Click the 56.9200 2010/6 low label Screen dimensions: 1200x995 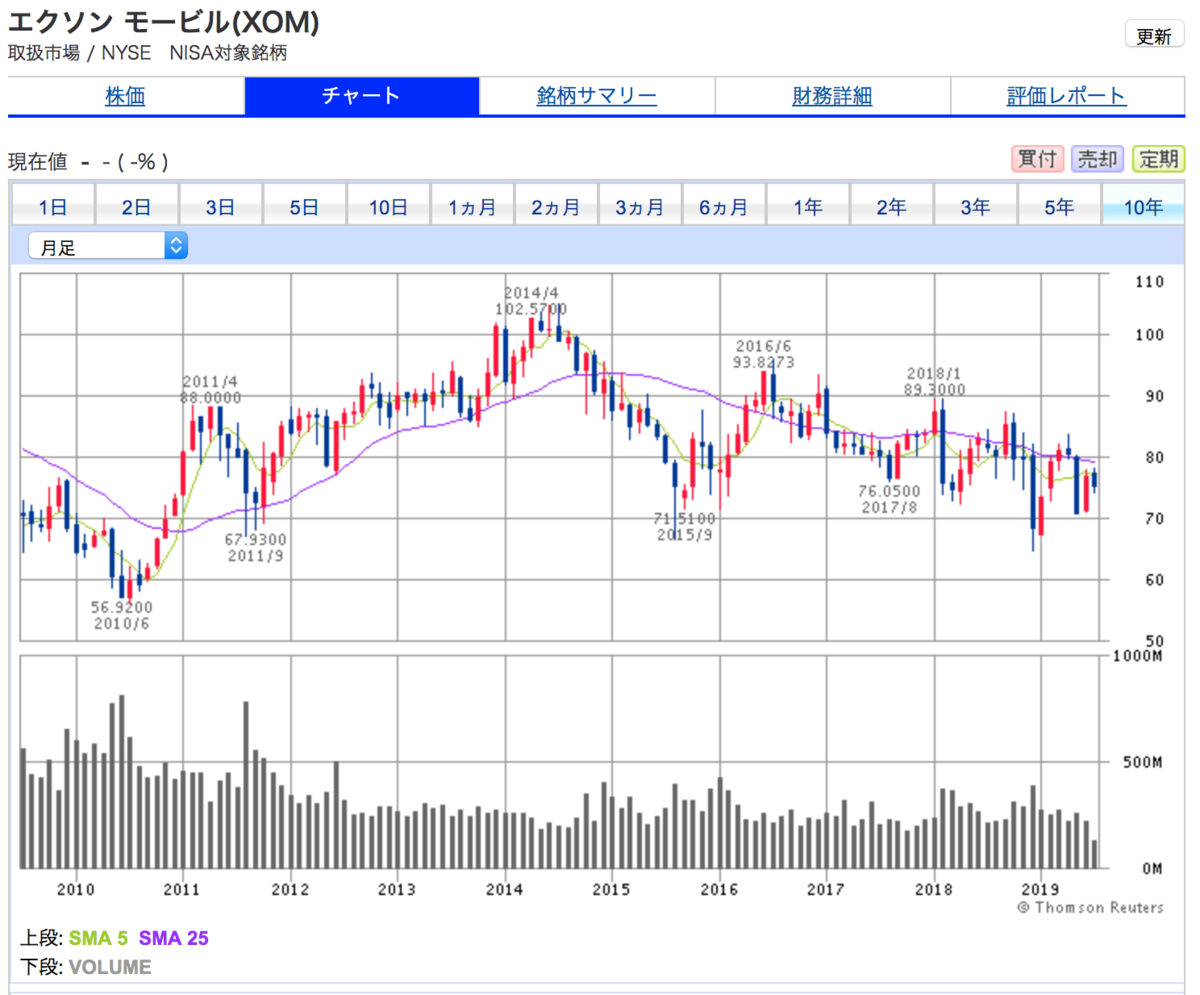(120, 615)
